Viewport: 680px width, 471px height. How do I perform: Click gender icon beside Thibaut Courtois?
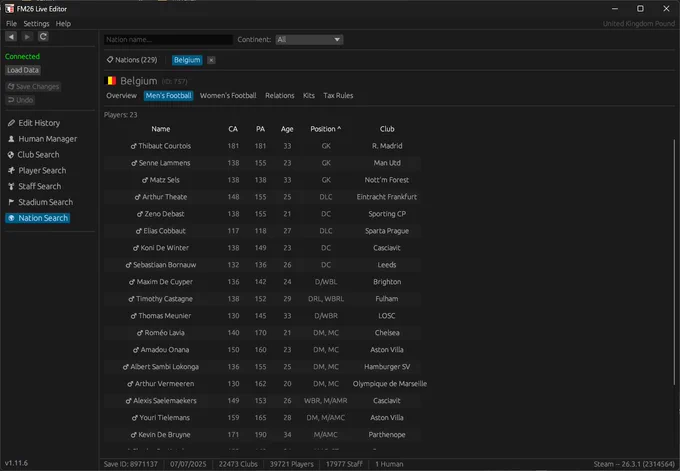[134, 146]
